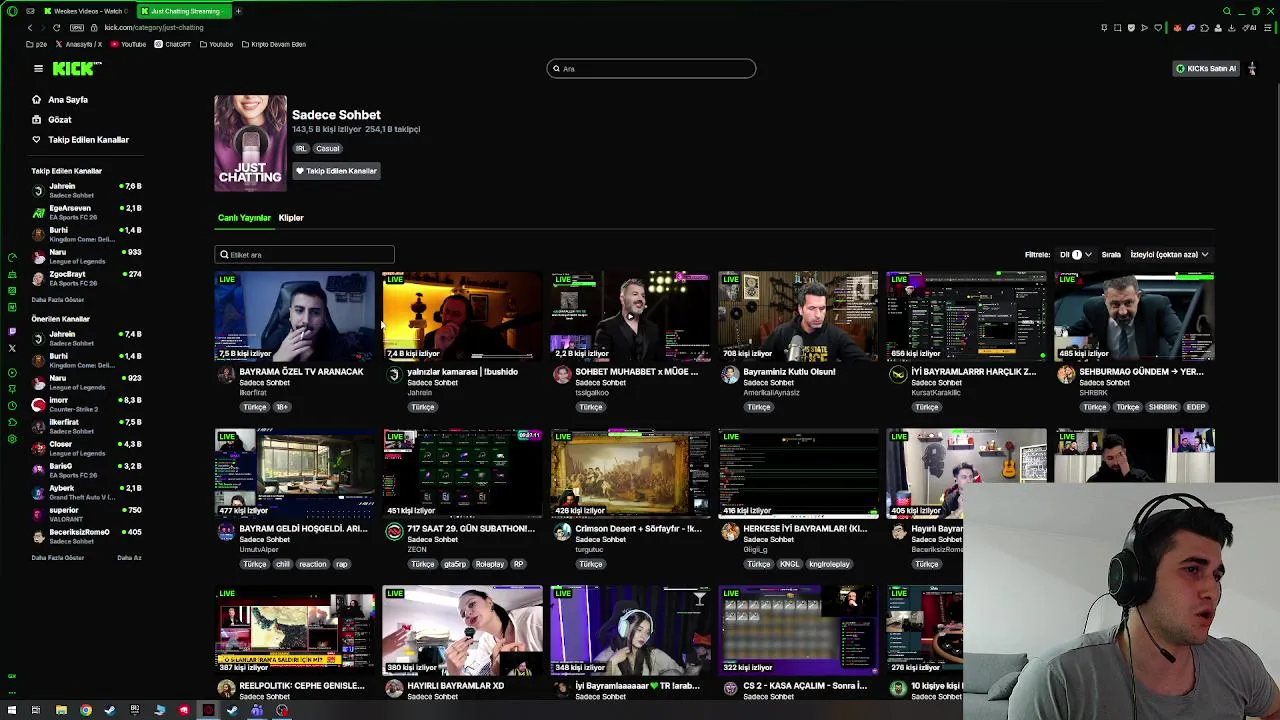Open a new browser tab with plus

[x=238, y=11]
